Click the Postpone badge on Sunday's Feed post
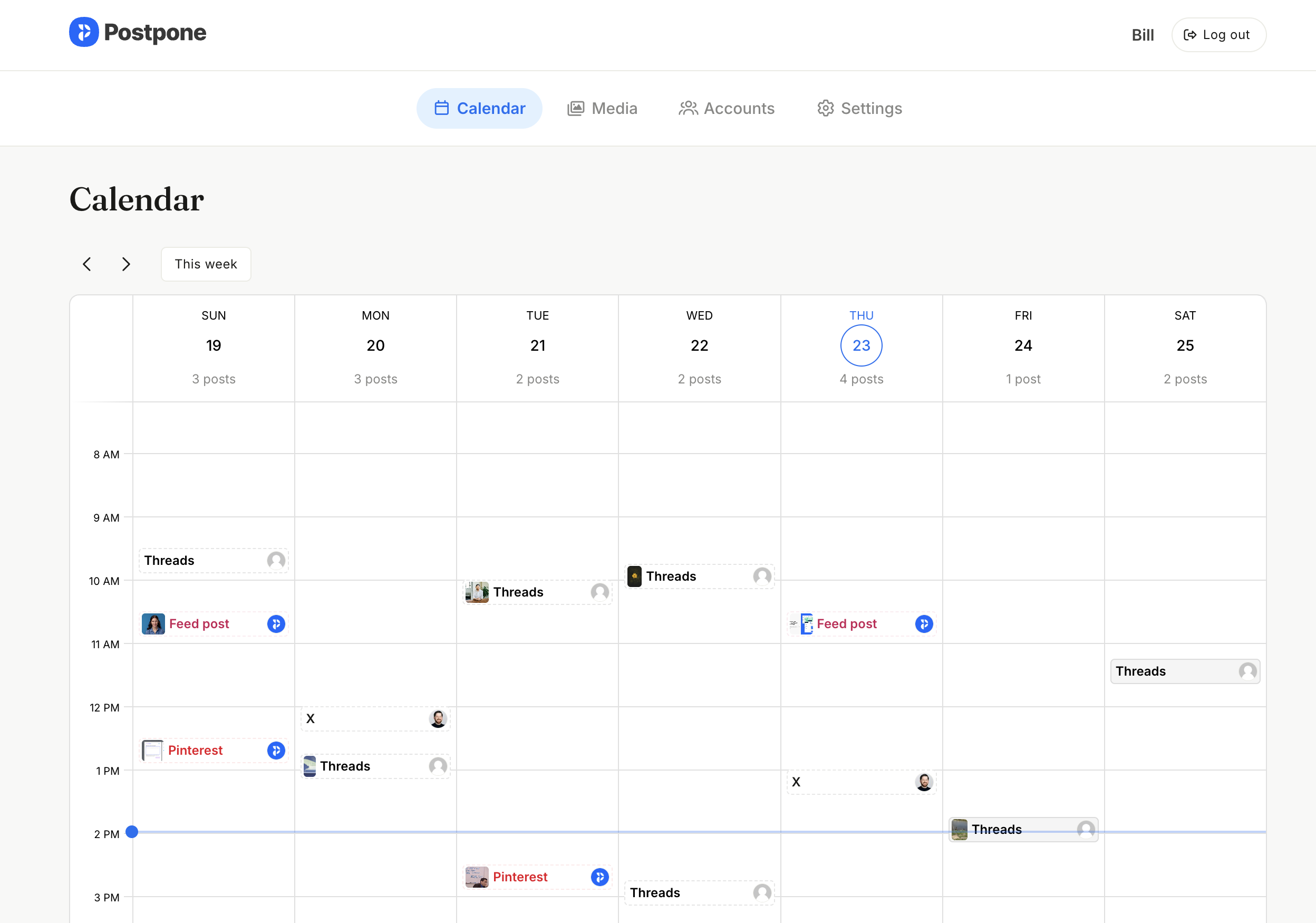 click(276, 624)
